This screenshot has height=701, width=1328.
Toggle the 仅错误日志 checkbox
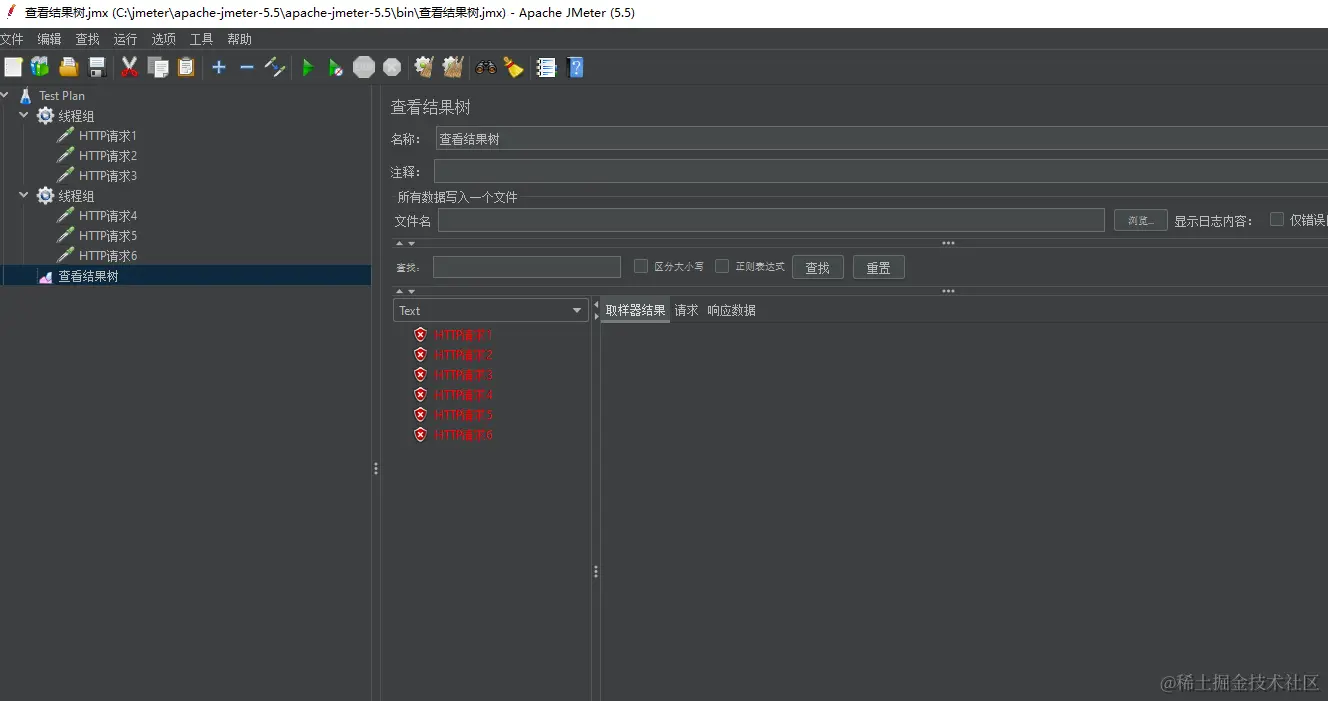pyautogui.click(x=1277, y=219)
